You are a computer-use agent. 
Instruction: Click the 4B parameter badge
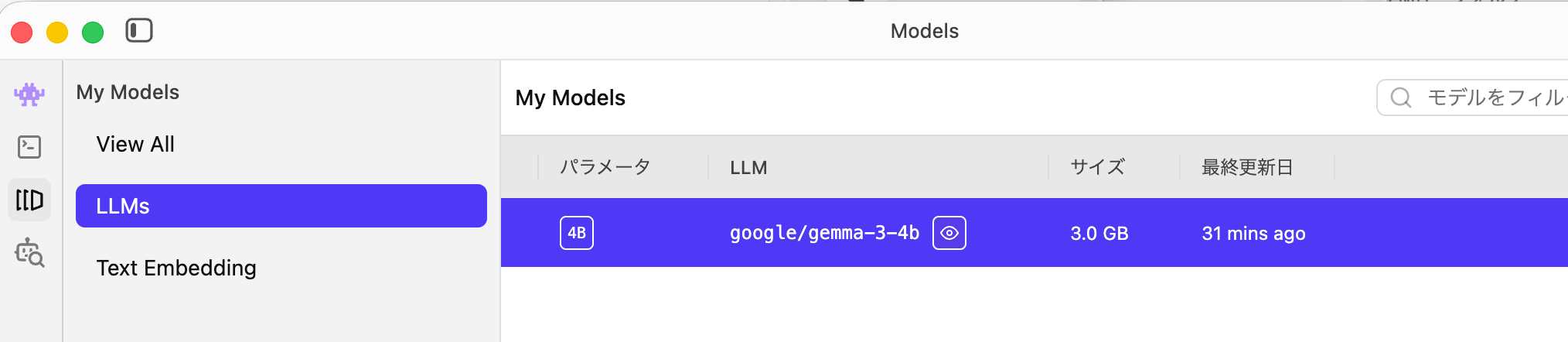click(577, 233)
